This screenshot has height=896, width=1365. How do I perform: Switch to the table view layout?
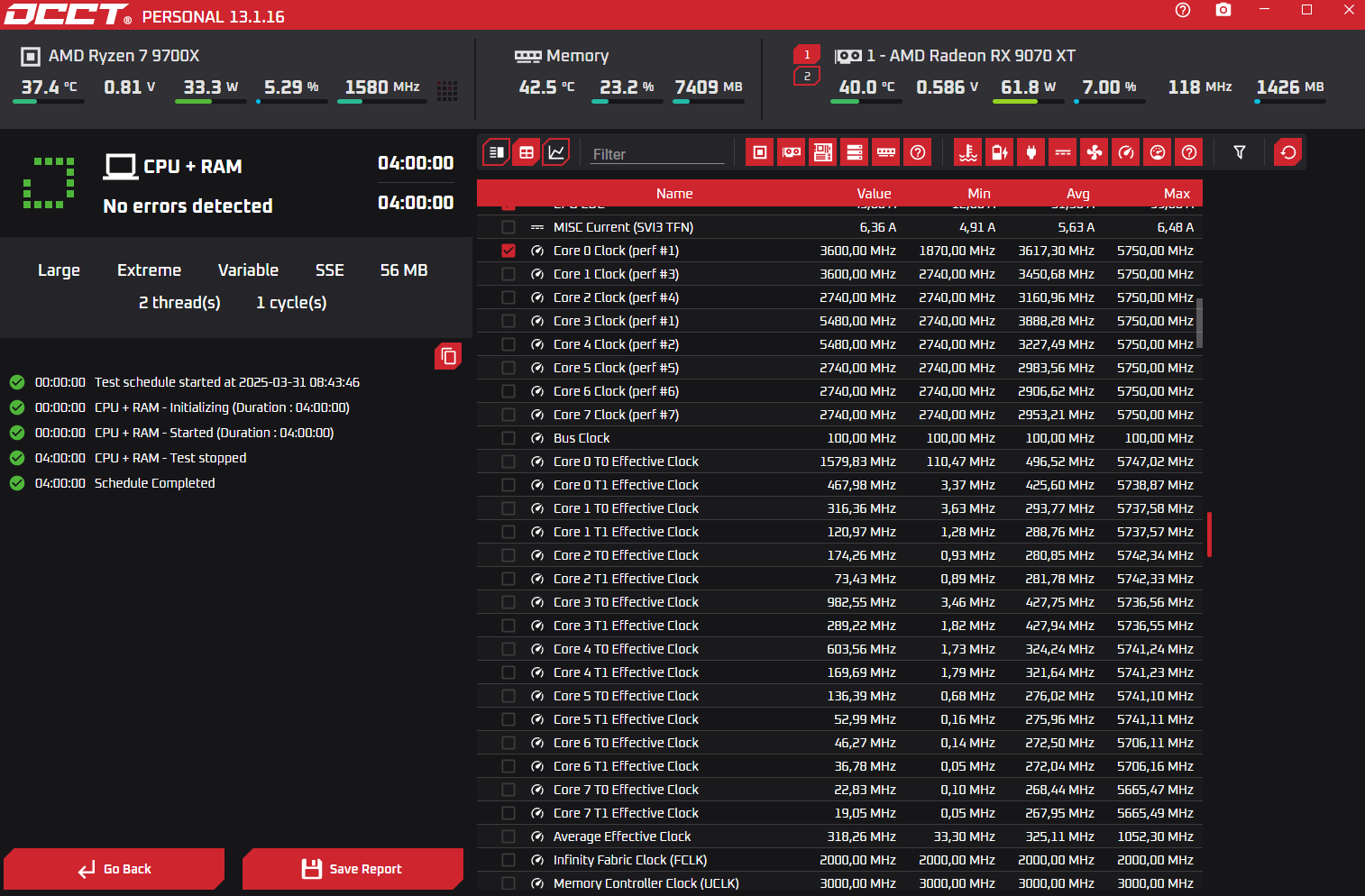[x=527, y=152]
